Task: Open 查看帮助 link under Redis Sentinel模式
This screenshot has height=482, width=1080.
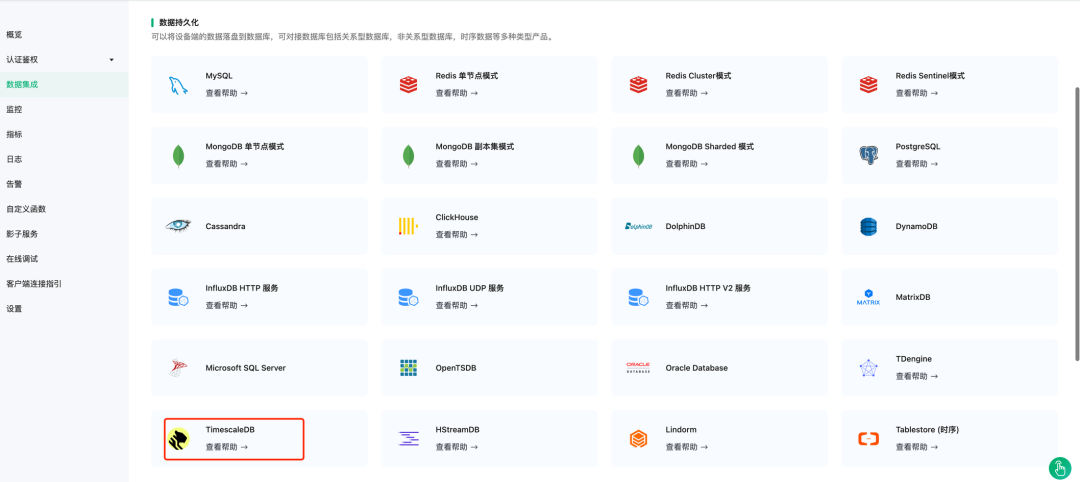Action: point(916,93)
